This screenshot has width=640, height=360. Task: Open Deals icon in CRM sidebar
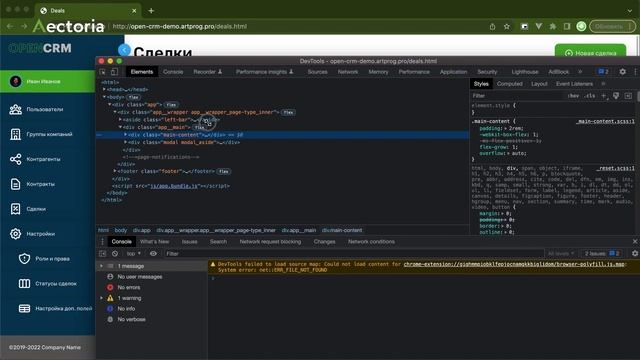pyautogui.click(x=16, y=209)
